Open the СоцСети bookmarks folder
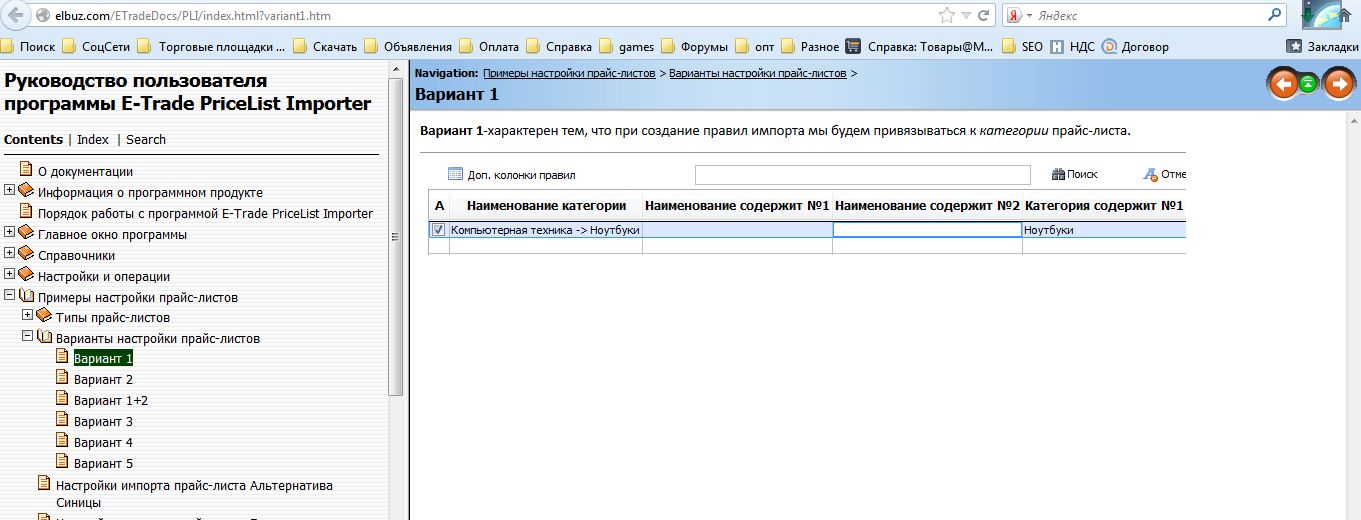 tap(96, 46)
